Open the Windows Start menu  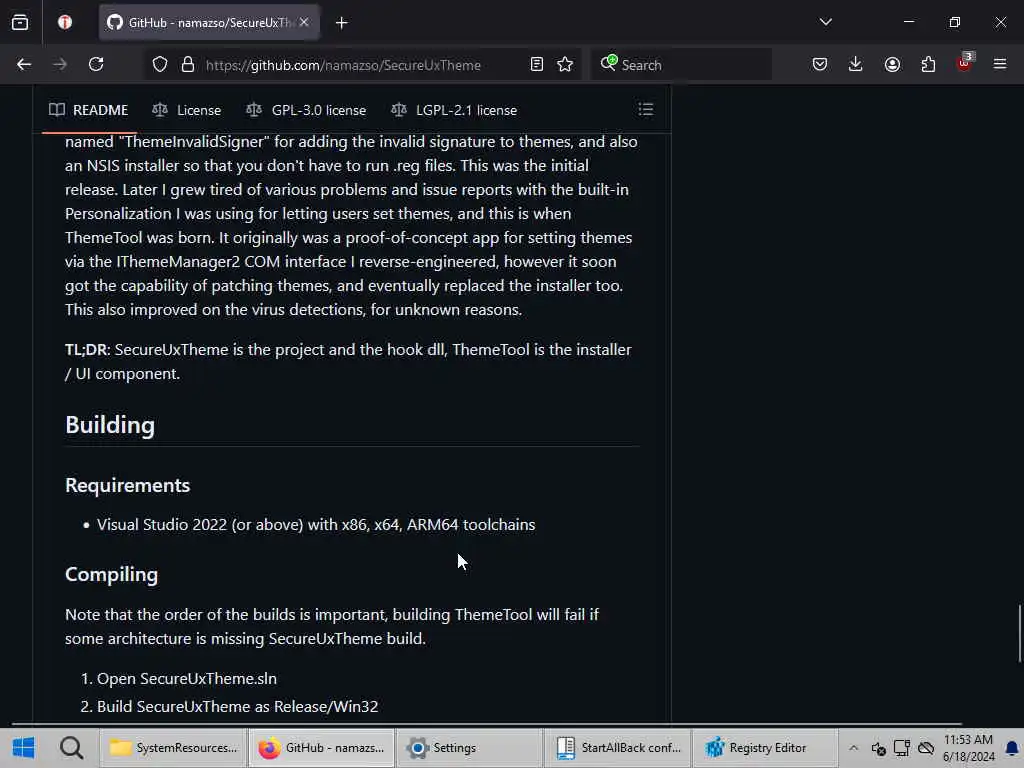coord(24,748)
